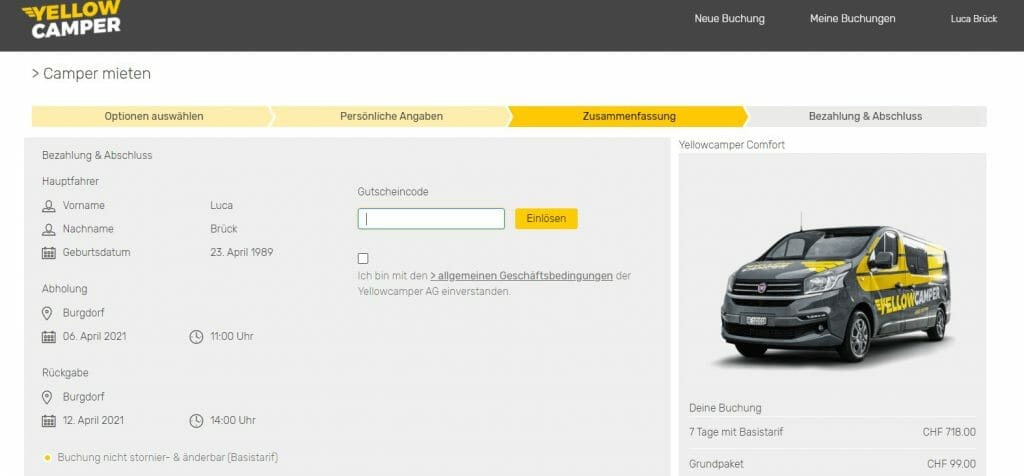
Task: Click pickup time 11:00 Uhr
Action: 232,337
